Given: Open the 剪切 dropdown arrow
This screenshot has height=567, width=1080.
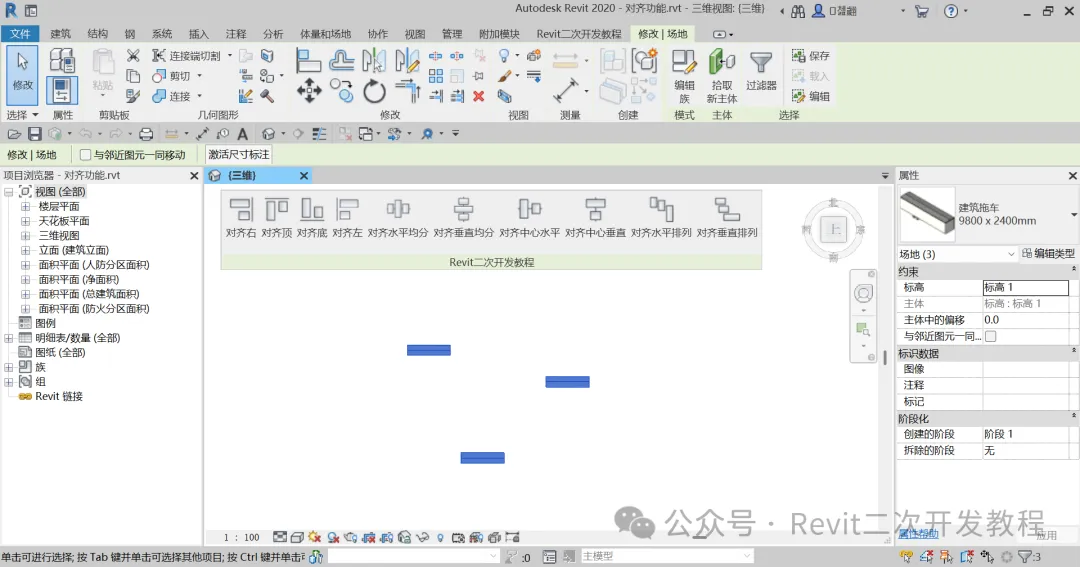Looking at the screenshot, I should [x=200, y=76].
